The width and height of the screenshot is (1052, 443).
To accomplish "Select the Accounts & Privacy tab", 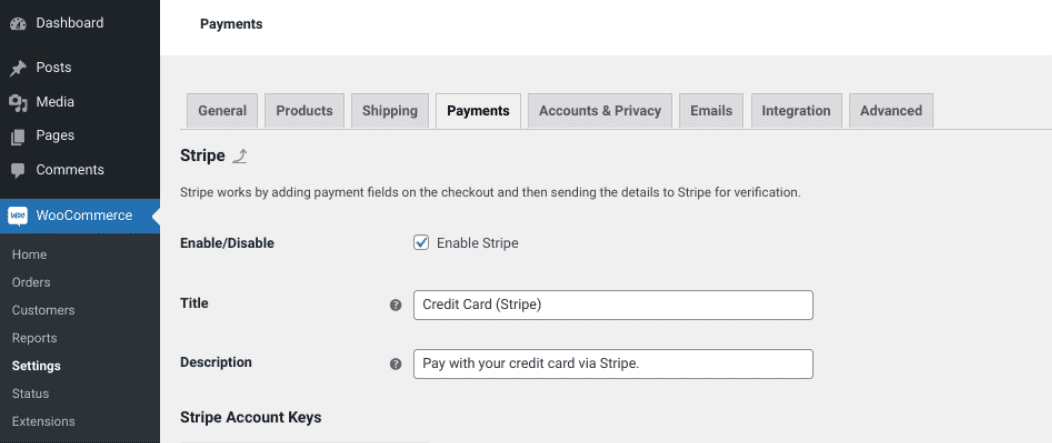I will pos(600,111).
